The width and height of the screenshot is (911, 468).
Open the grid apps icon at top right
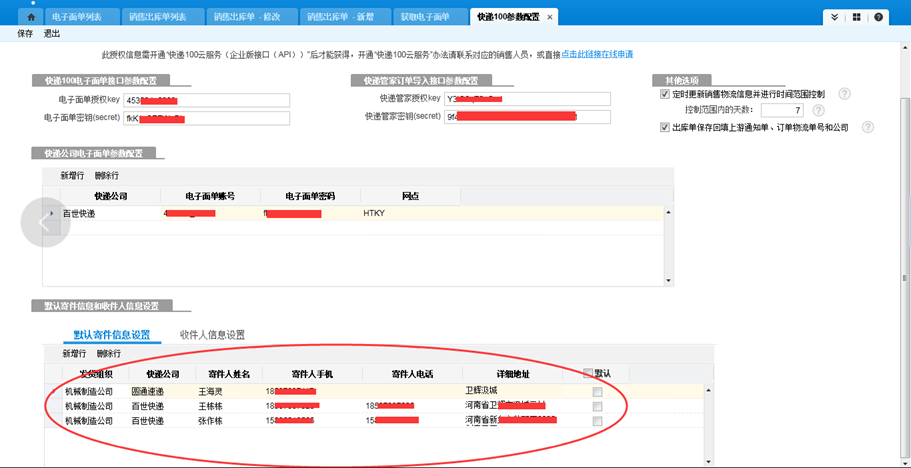(857, 17)
